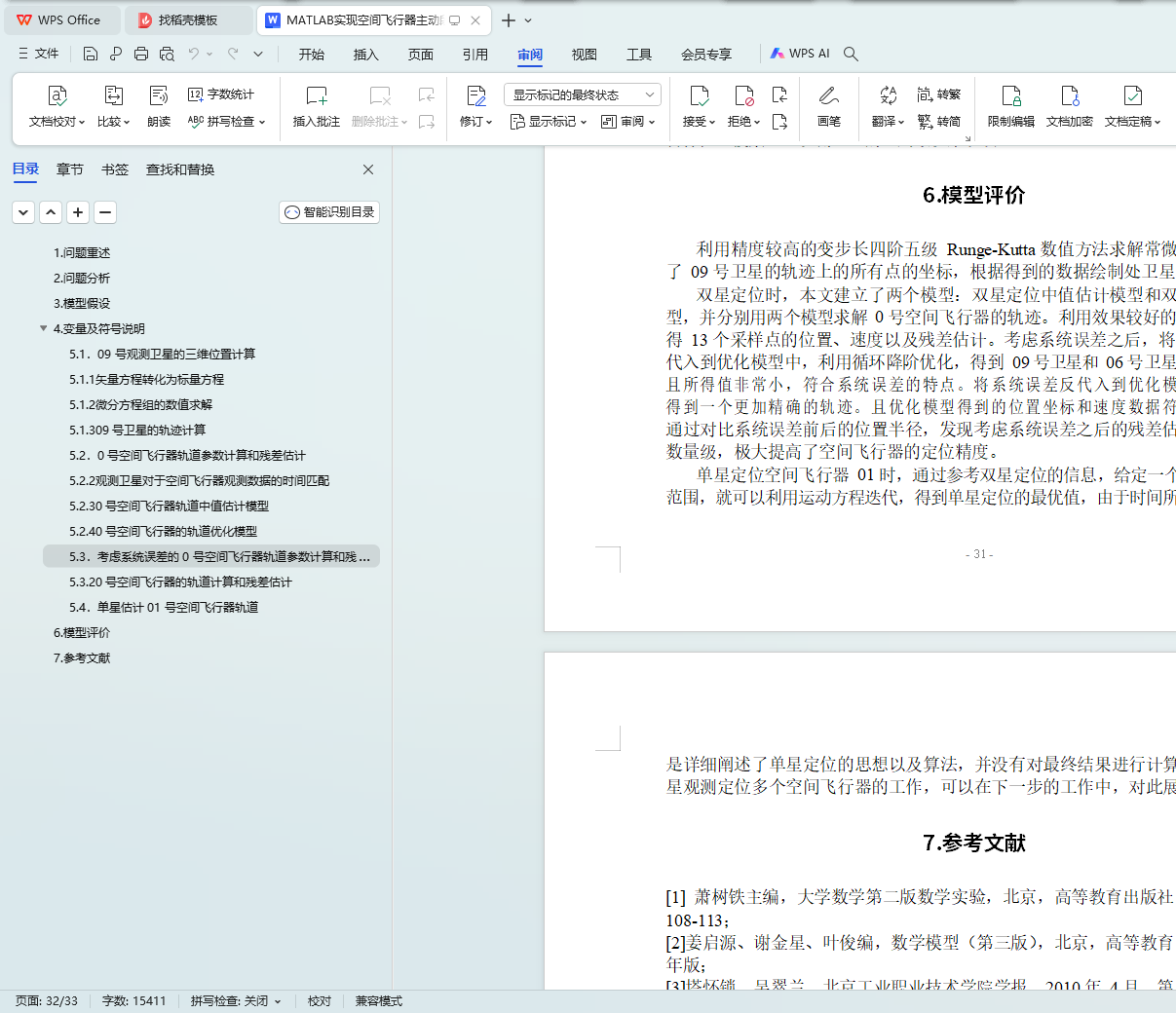Open 查找和替换 panel tab
This screenshot has height=1013, width=1176.
point(180,169)
